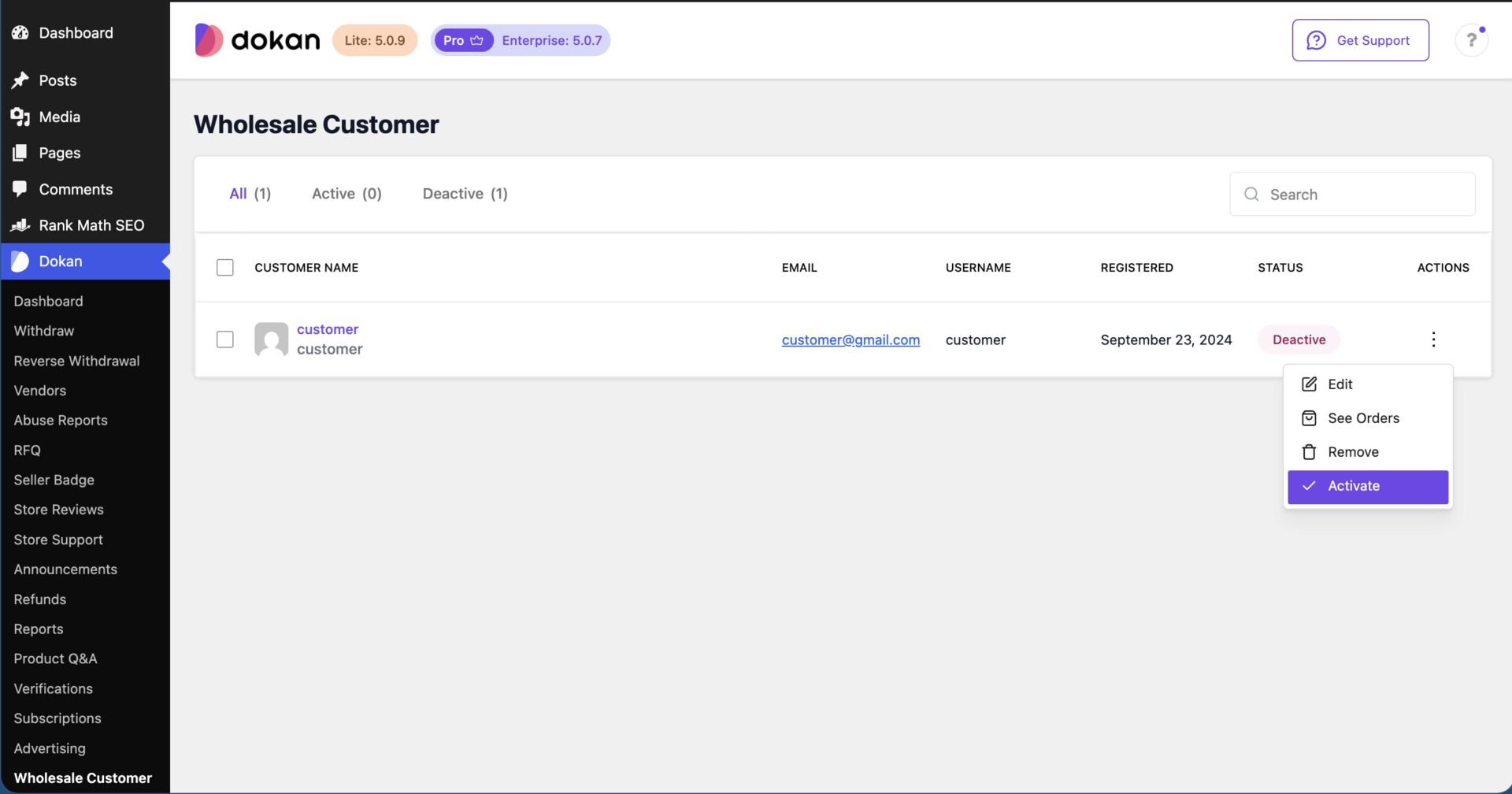Switch to the All (1) tab
Image resolution: width=1512 pixels, height=794 pixels.
250,194
